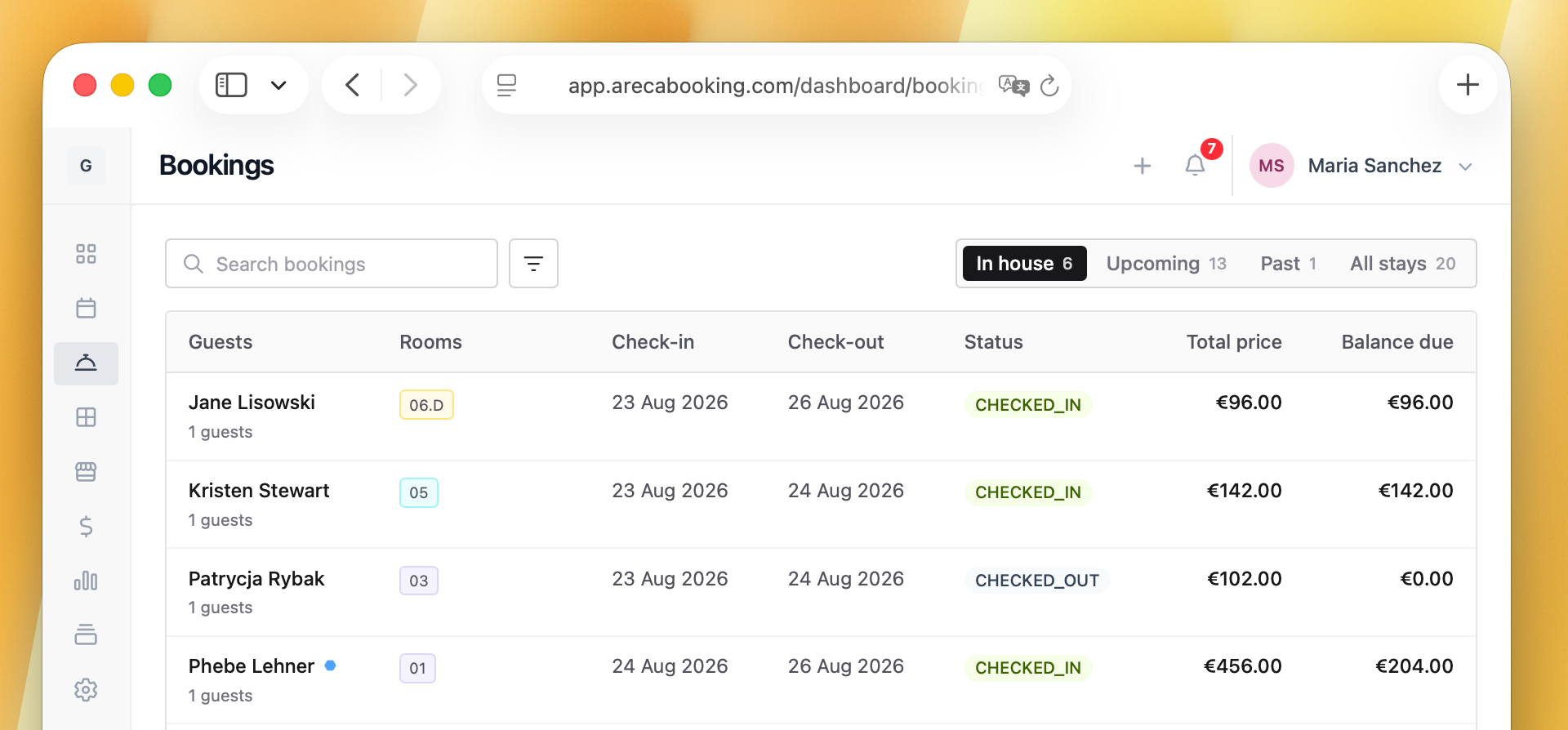Open the calendar icon in sidebar
The height and width of the screenshot is (730, 1568).
86,308
